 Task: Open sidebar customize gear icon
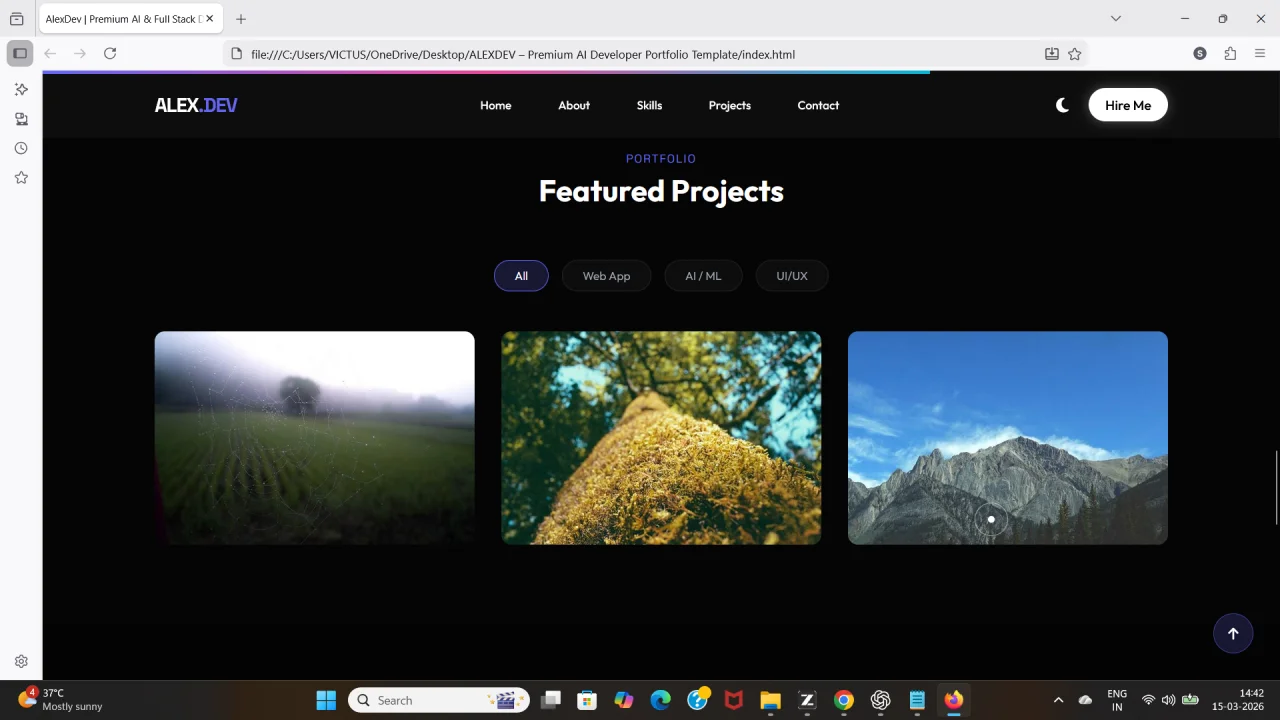(21, 661)
